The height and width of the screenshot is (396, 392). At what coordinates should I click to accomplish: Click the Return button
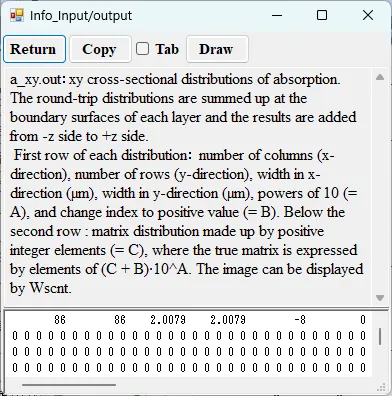click(x=34, y=49)
